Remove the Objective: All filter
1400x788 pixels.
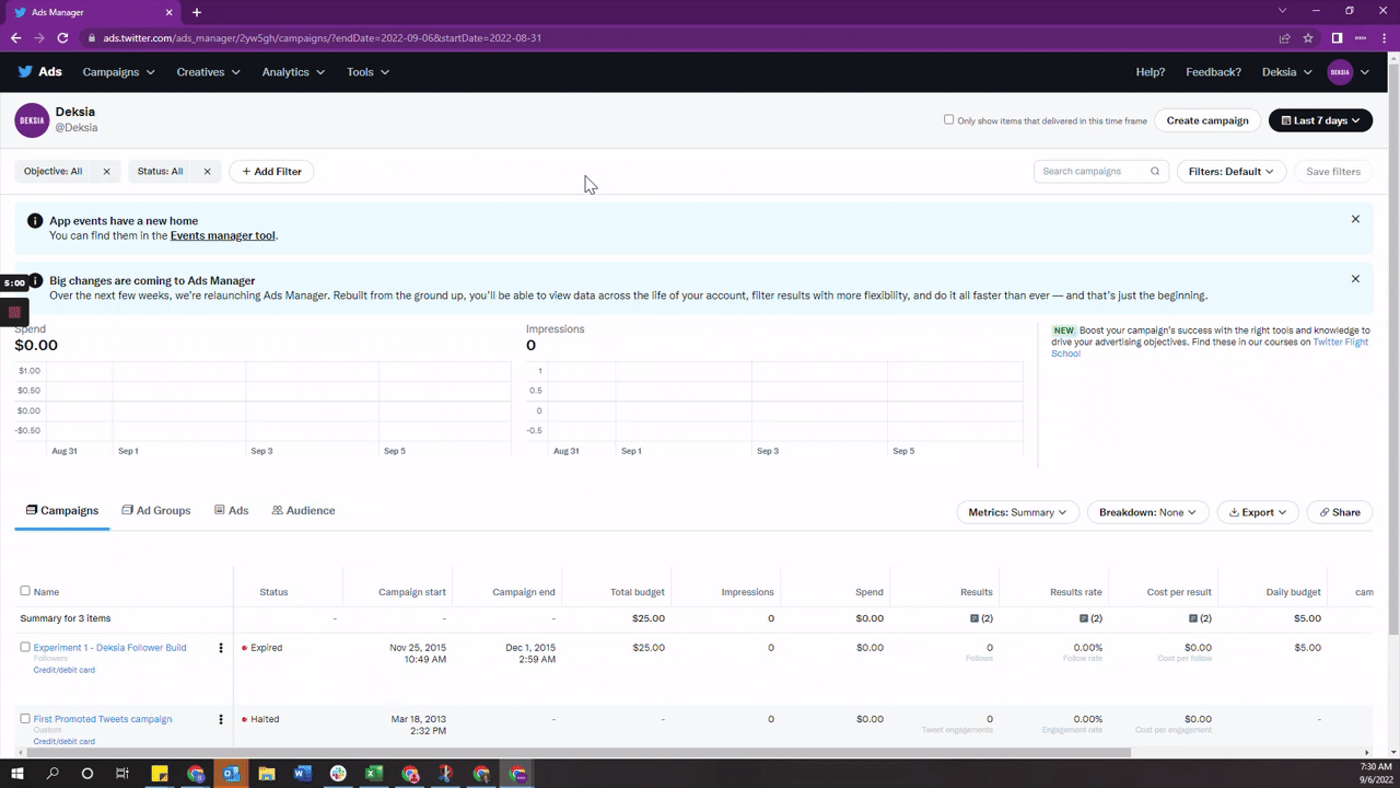[107, 172]
